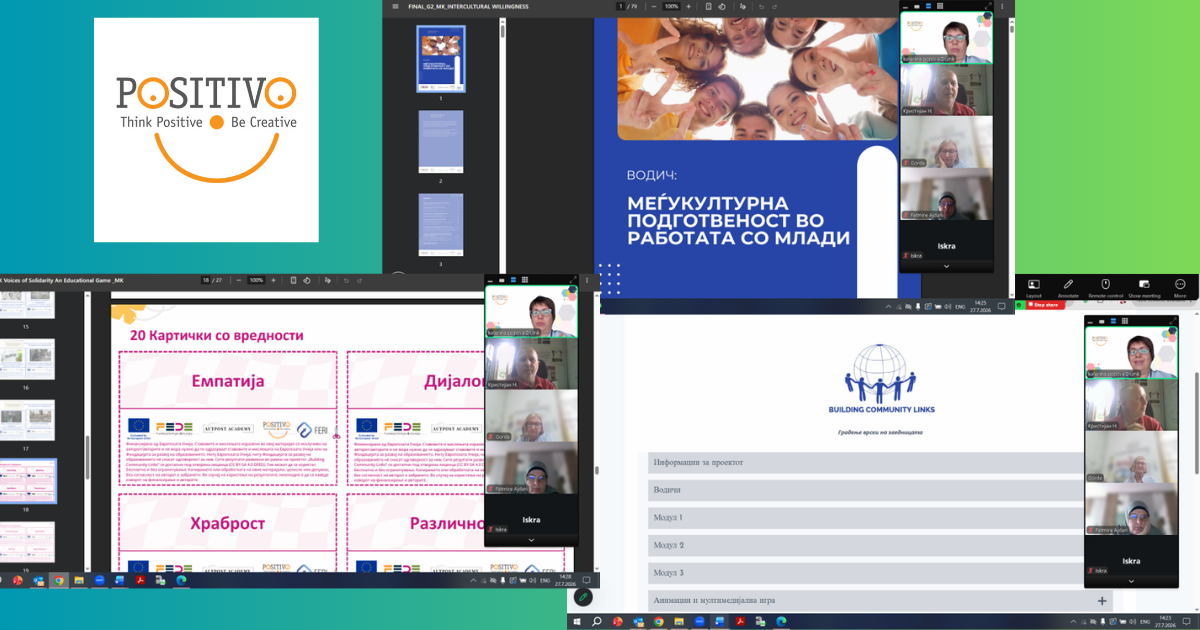Image resolution: width=1200 pixels, height=630 pixels.
Task: Click the 'Емпатија' value card heading
Action: click(227, 381)
